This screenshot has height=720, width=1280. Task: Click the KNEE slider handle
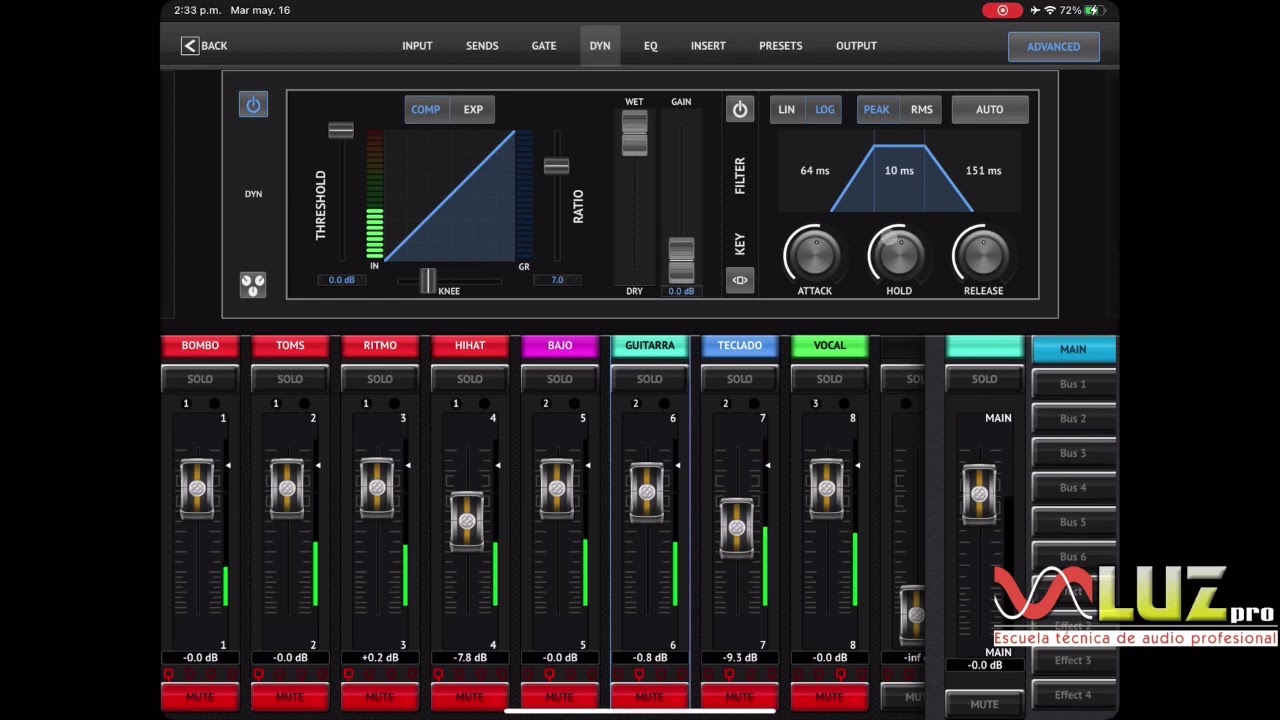pyautogui.click(x=428, y=281)
